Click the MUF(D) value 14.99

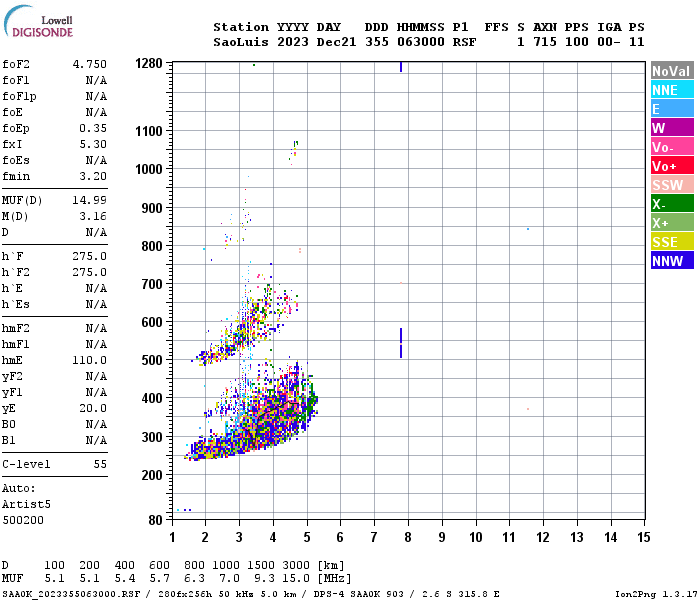(90, 200)
